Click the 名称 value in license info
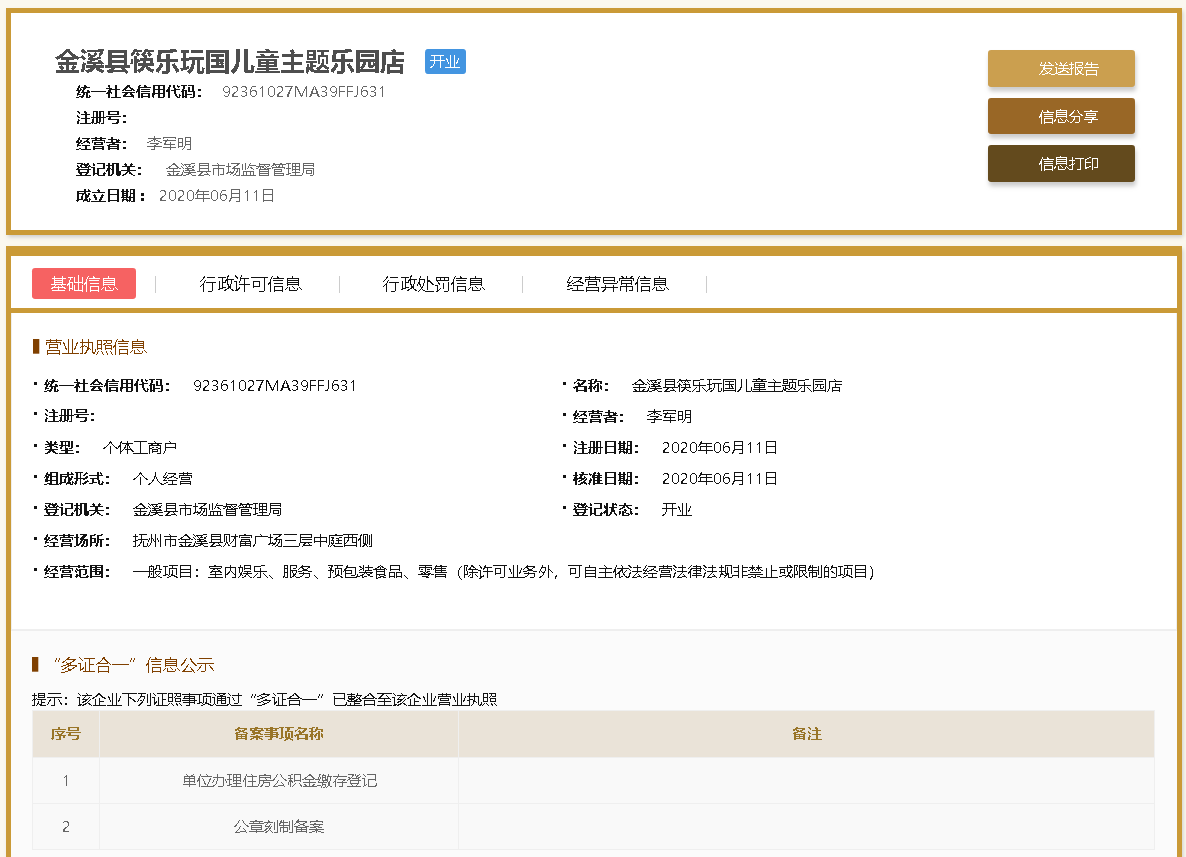Viewport: 1186px width, 857px height. click(x=737, y=386)
